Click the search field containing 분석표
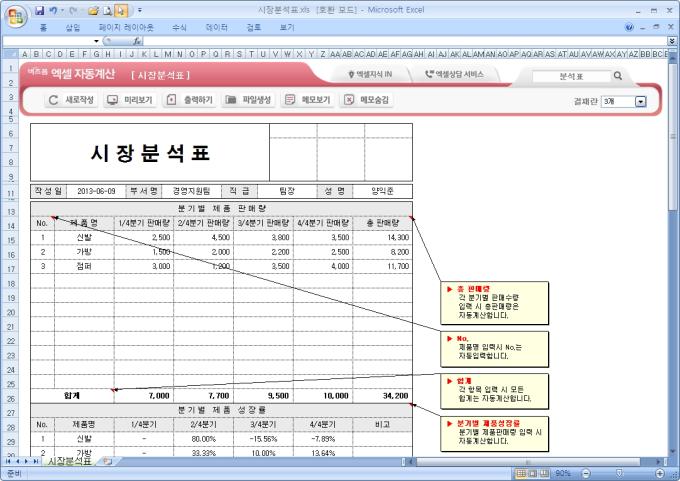The image size is (680, 481). [571, 76]
